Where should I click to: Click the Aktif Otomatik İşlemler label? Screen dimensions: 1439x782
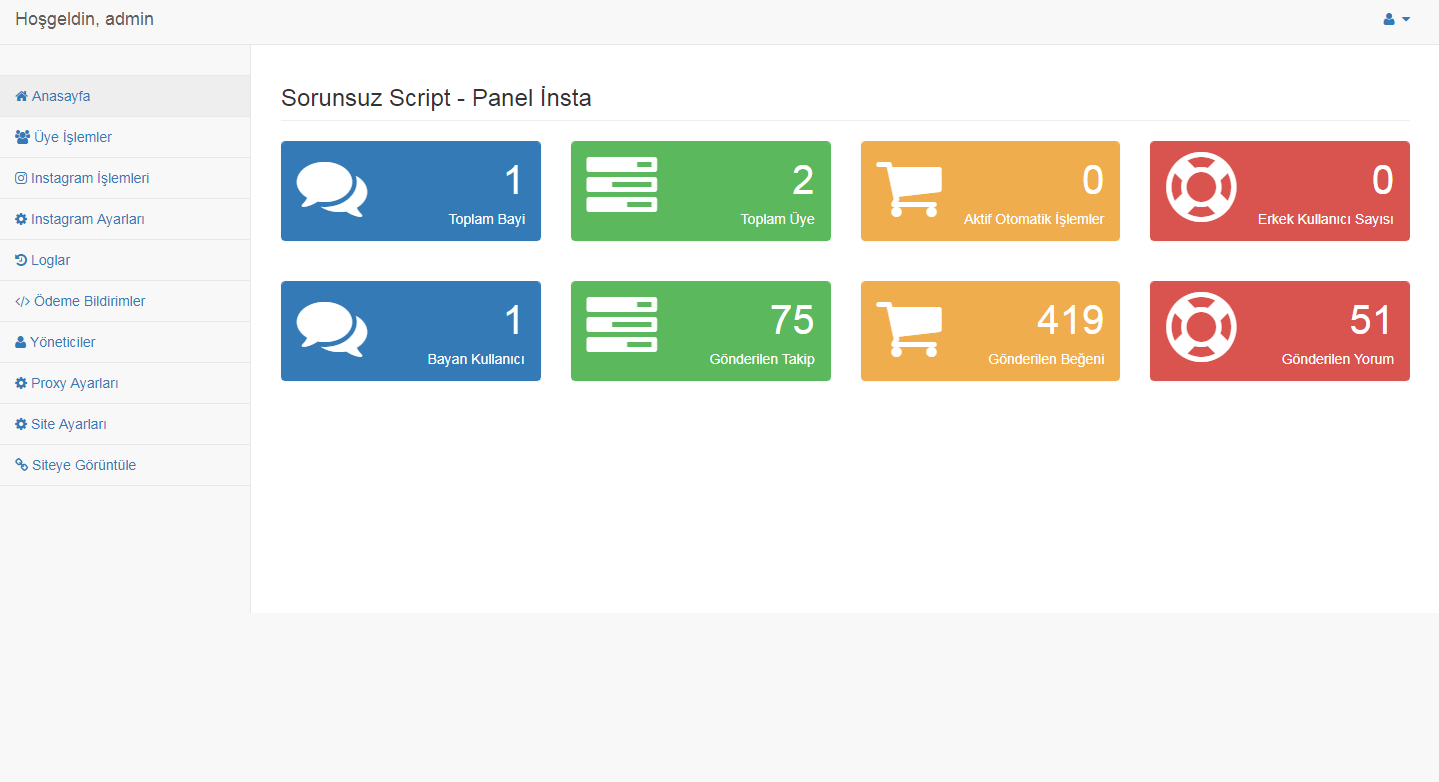pos(1034,219)
